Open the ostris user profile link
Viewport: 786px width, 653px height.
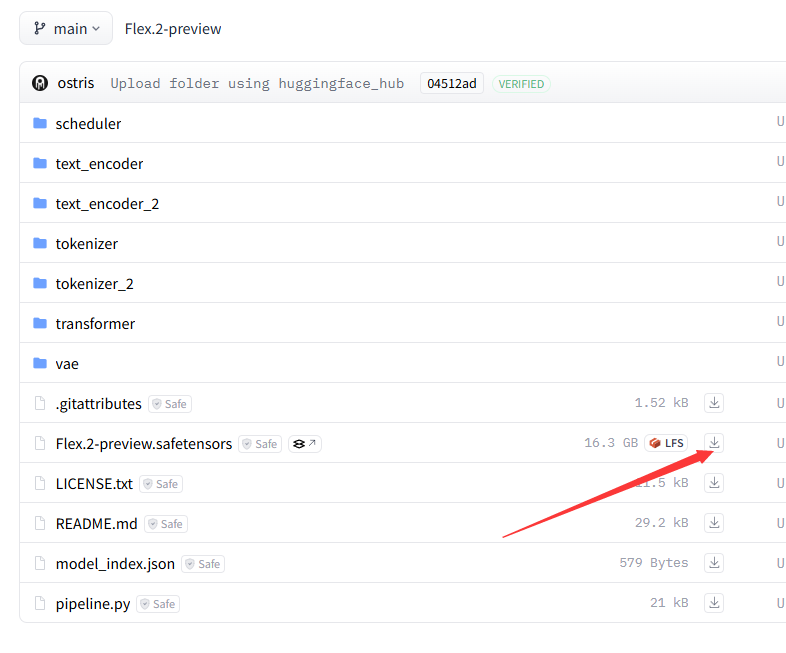click(76, 83)
